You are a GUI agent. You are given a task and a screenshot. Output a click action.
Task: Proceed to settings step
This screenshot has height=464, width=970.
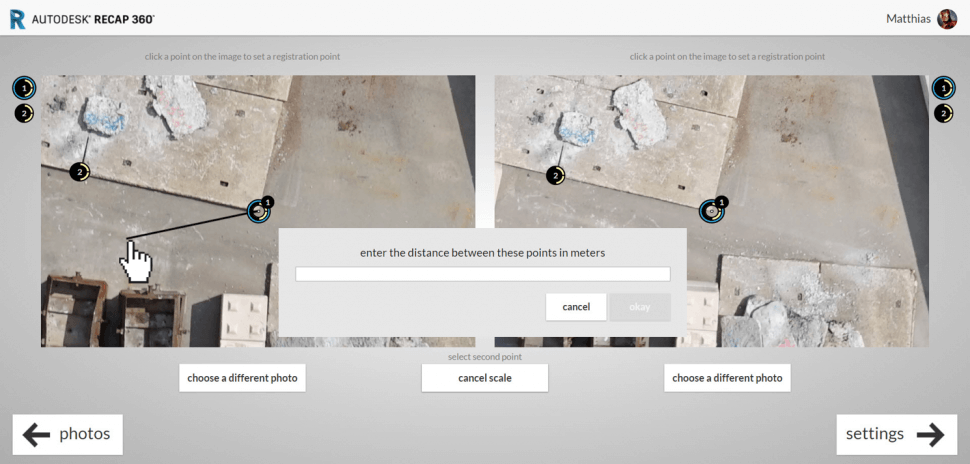(893, 434)
